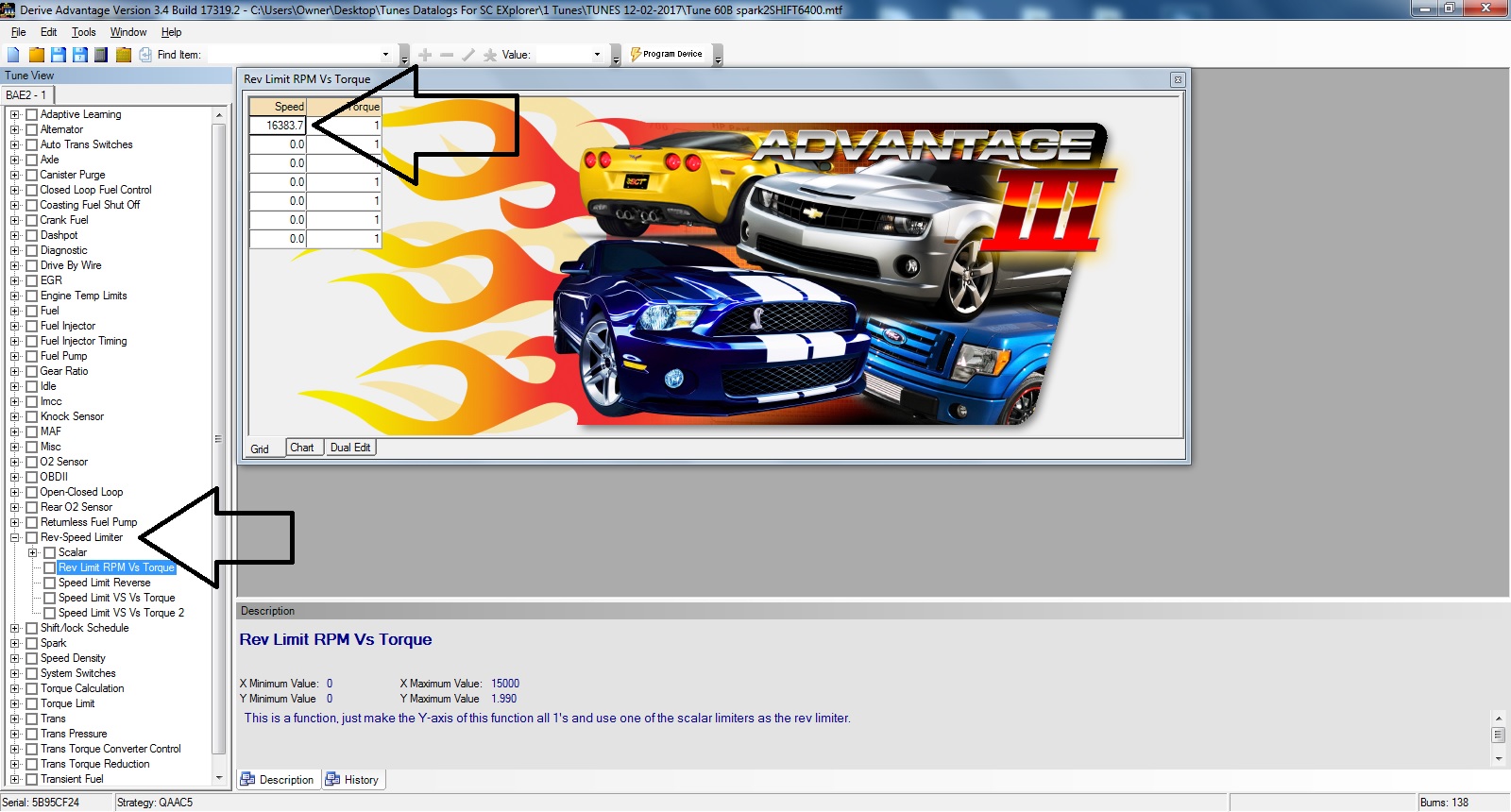Viewport: 1511px width, 812px height.
Task: Check the Alternator checkbox
Action: [x=31, y=129]
